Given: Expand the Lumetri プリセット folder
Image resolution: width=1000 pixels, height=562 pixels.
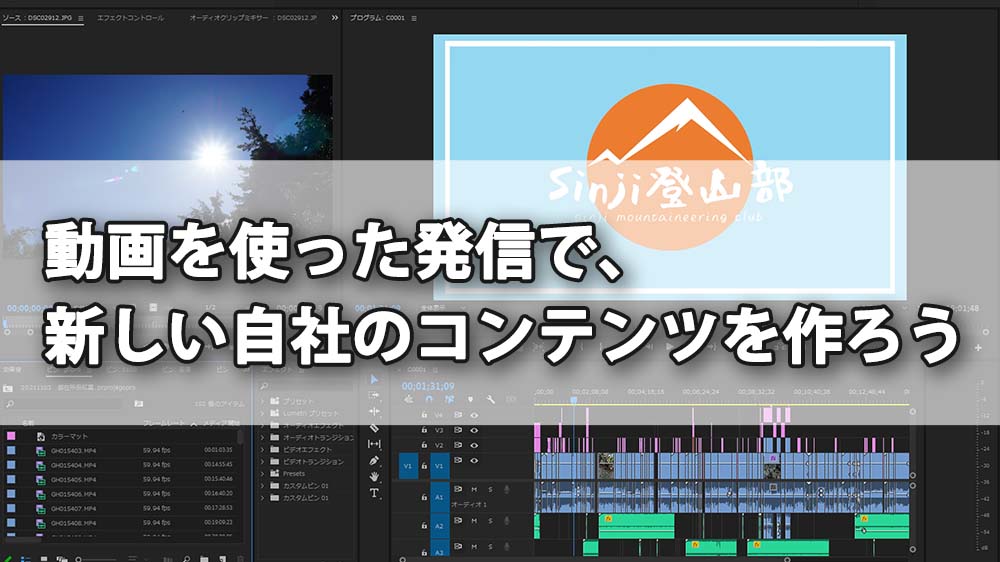Looking at the screenshot, I should coord(262,413).
